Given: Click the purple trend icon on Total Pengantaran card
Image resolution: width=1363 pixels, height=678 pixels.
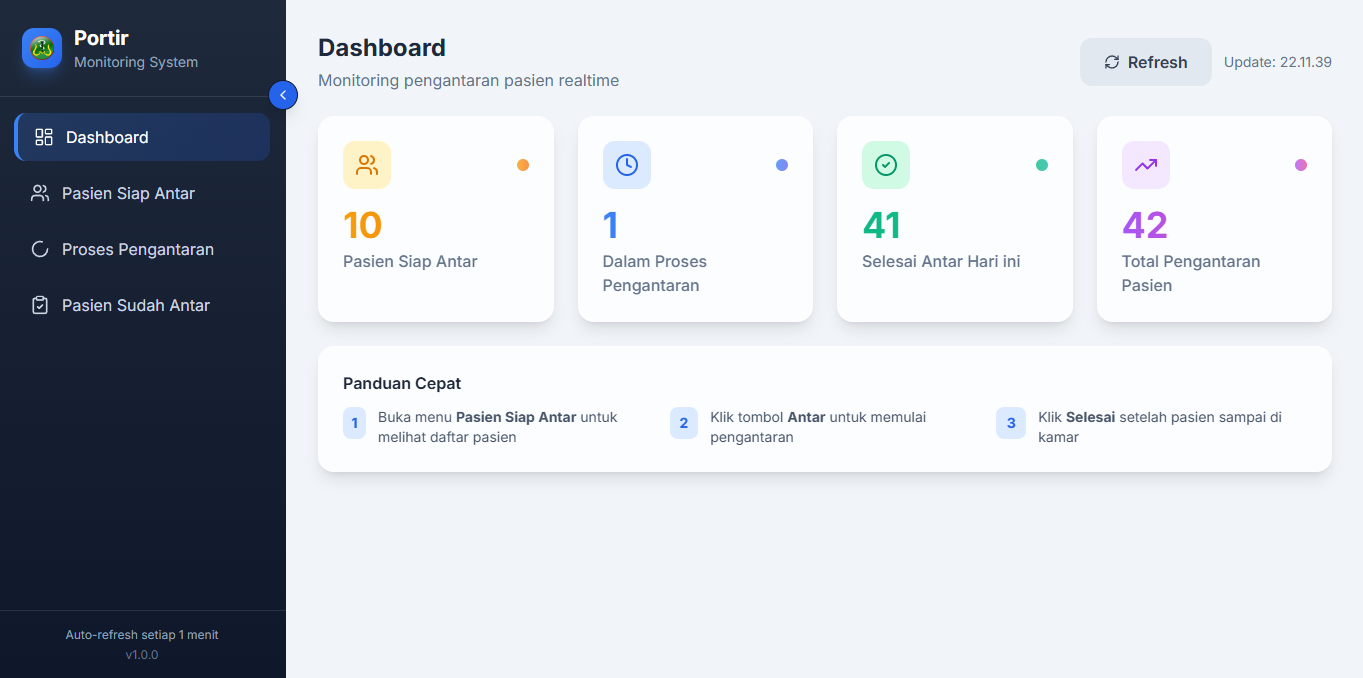Looking at the screenshot, I should tap(1146, 165).
